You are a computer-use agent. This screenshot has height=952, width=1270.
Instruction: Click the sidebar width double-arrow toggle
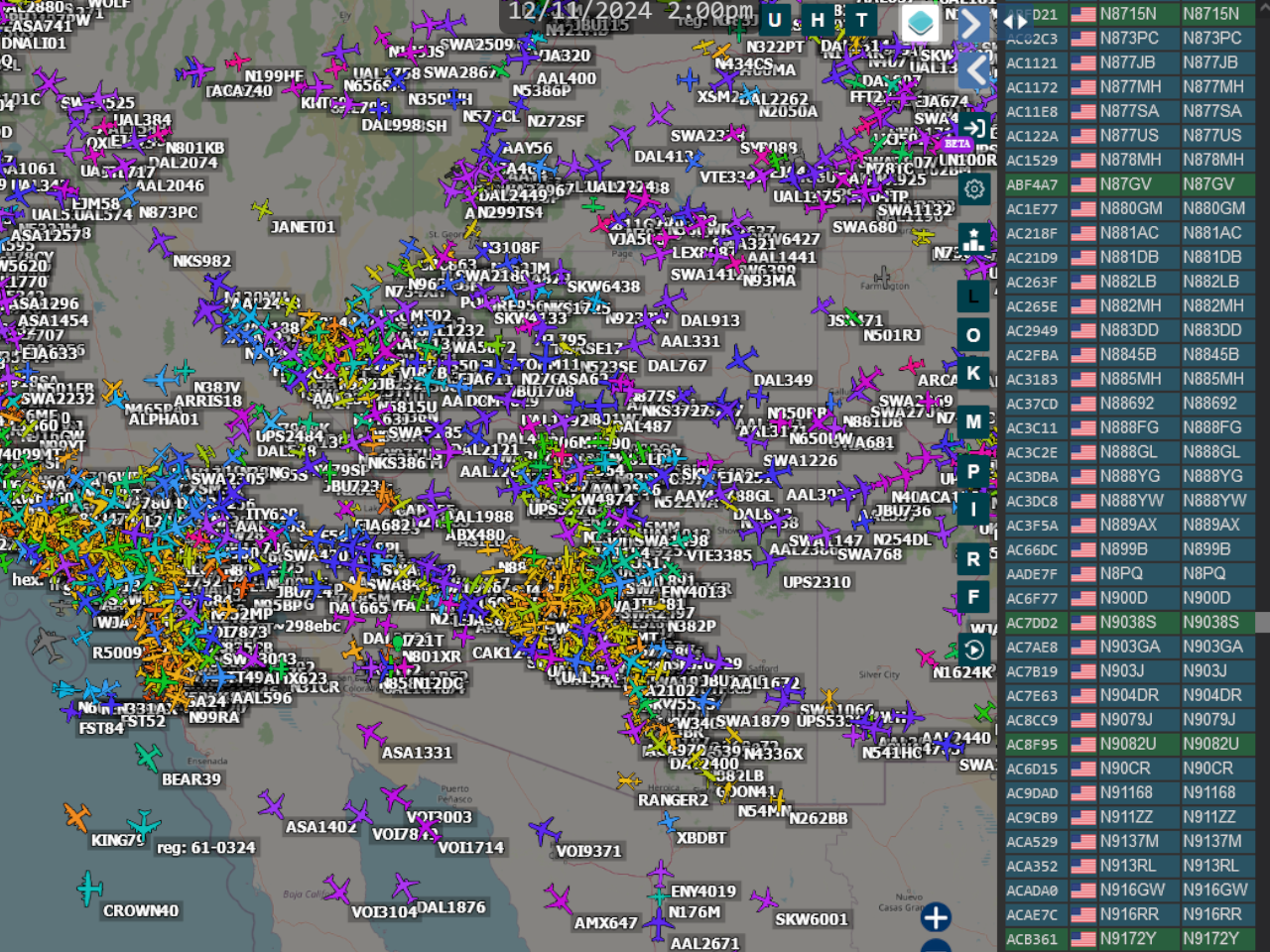click(x=1016, y=21)
